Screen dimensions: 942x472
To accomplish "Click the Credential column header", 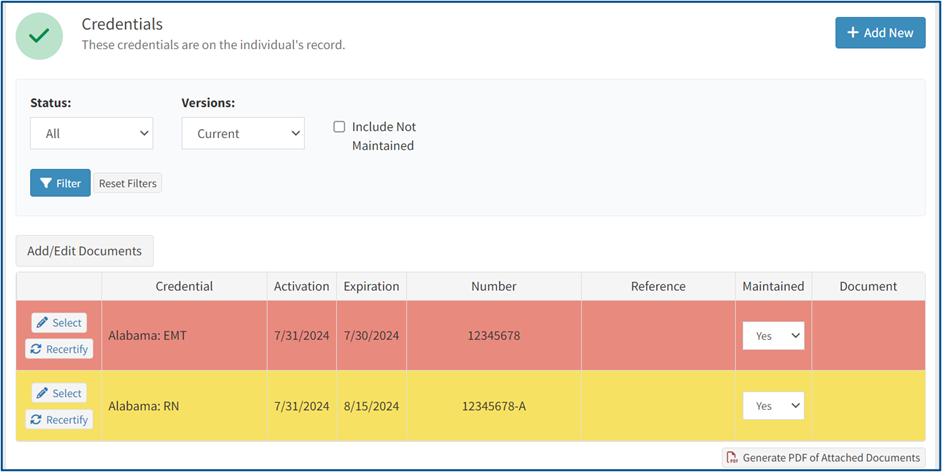I will click(184, 286).
